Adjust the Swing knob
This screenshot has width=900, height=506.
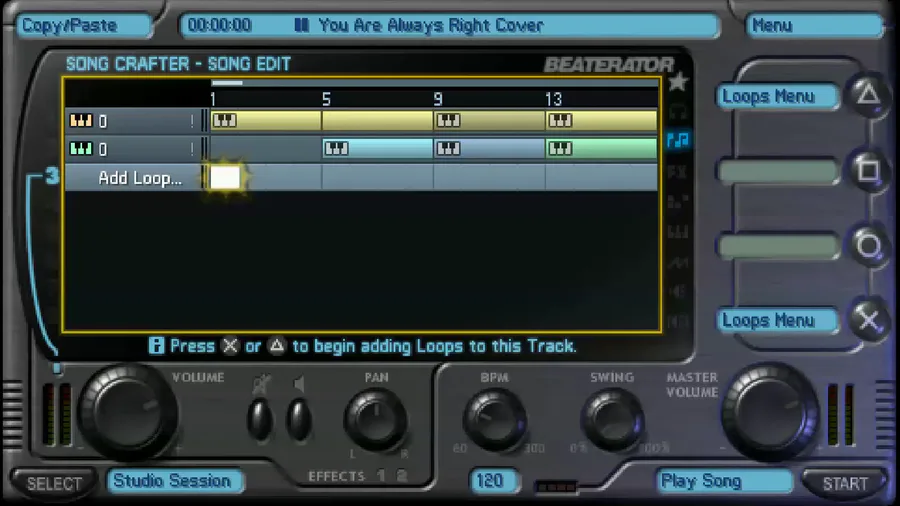(x=612, y=421)
